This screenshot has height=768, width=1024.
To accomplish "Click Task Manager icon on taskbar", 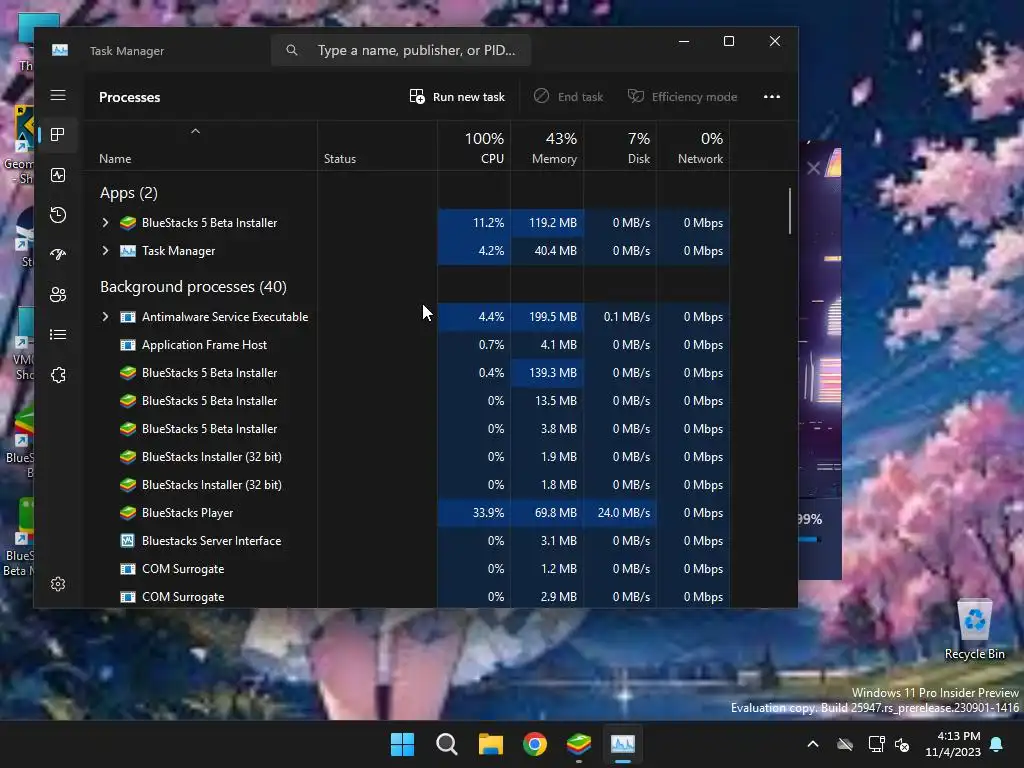I will click(623, 744).
